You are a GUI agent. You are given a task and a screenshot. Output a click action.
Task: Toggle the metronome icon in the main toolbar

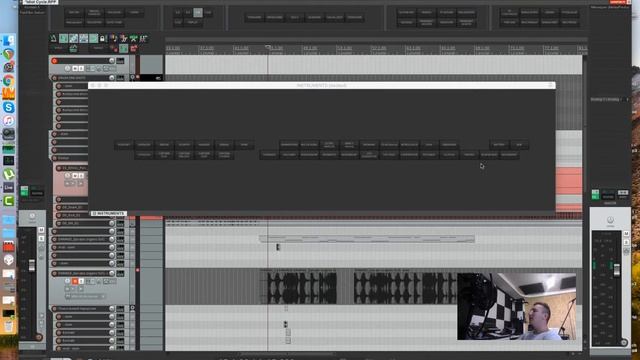pos(53,38)
